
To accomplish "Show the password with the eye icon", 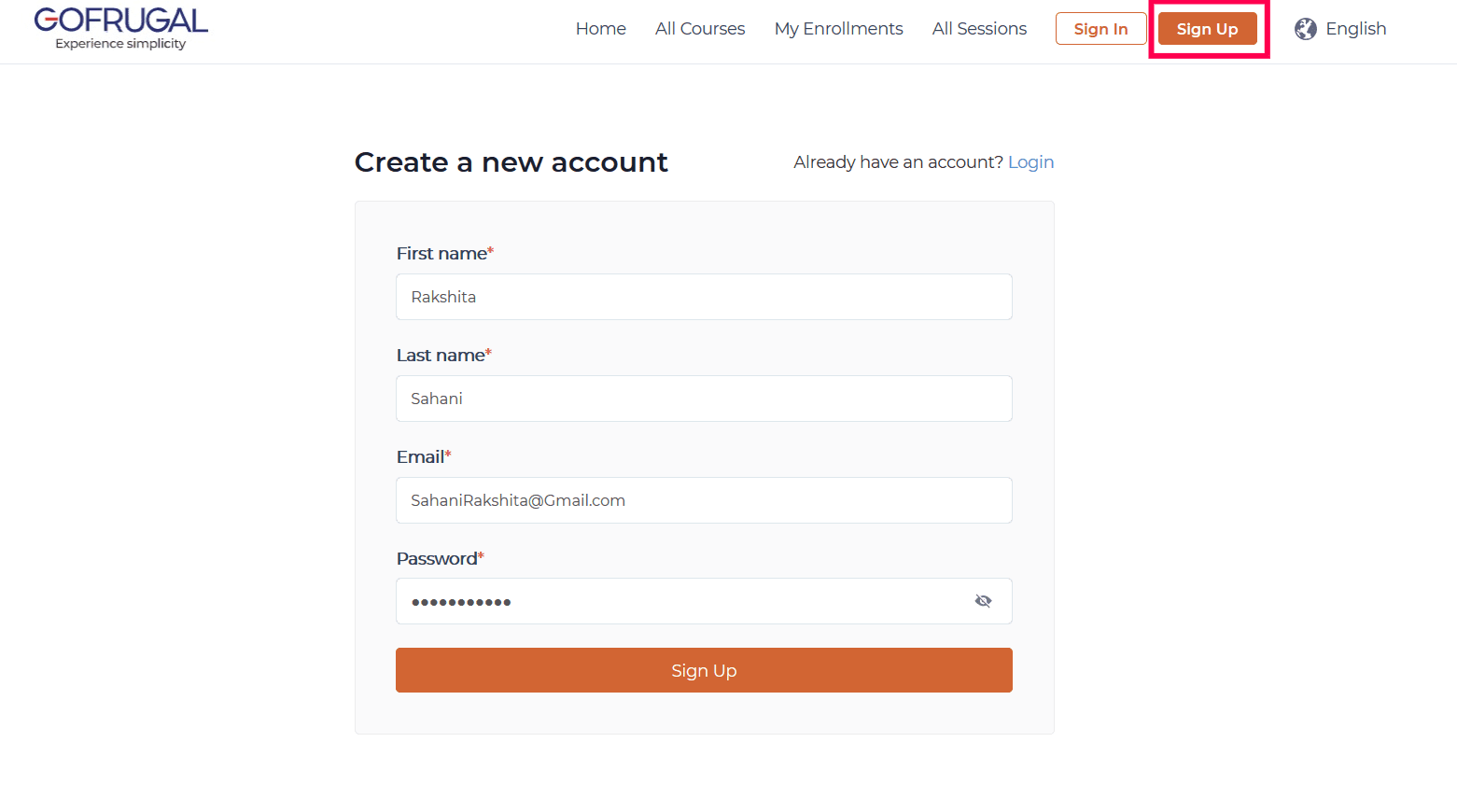I will click(983, 601).
